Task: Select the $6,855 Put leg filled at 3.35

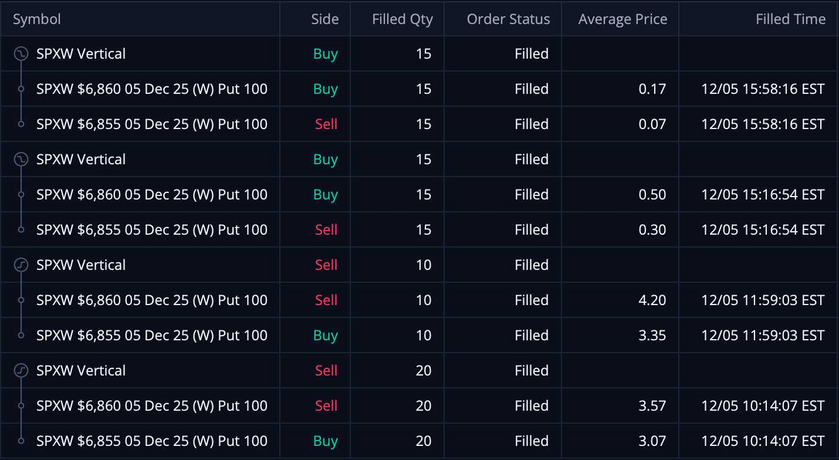Action: tap(151, 335)
